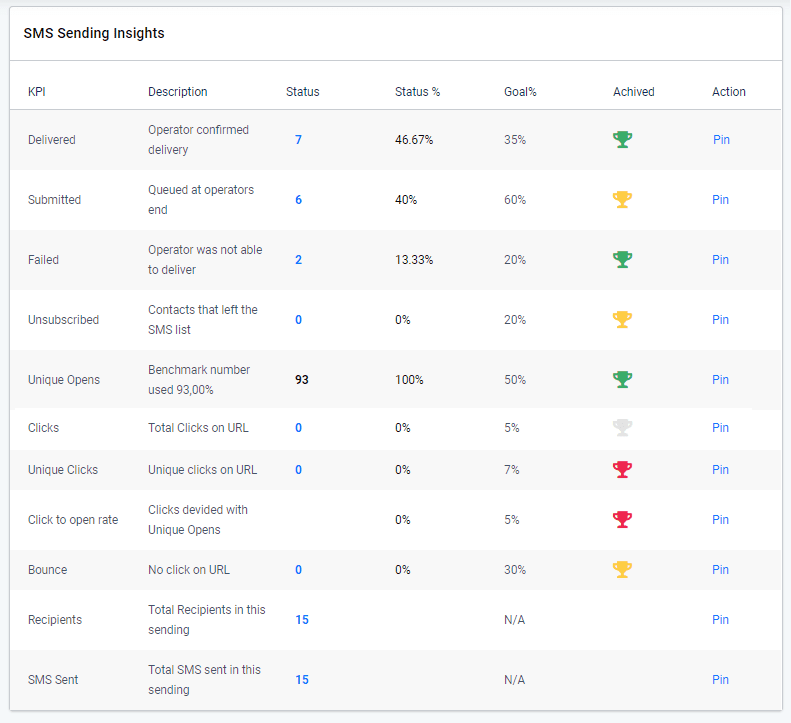Viewport: 791px width, 723px height.
Task: Click the gray trophy in Clicks row
Action: pyautogui.click(x=622, y=428)
